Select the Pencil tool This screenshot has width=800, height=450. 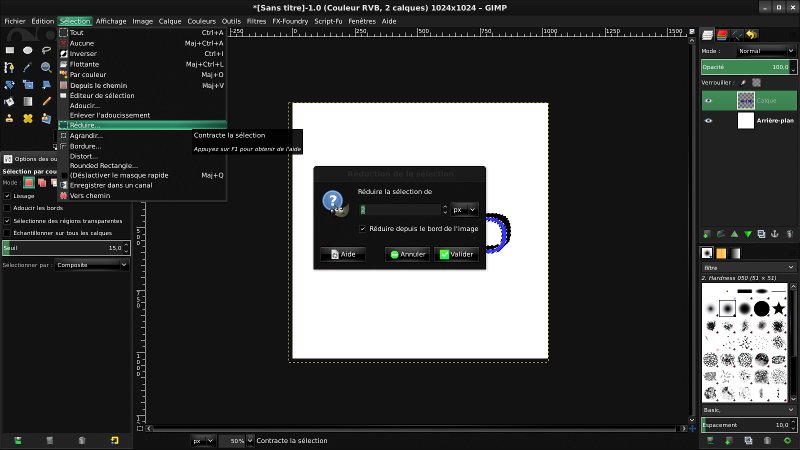46,102
